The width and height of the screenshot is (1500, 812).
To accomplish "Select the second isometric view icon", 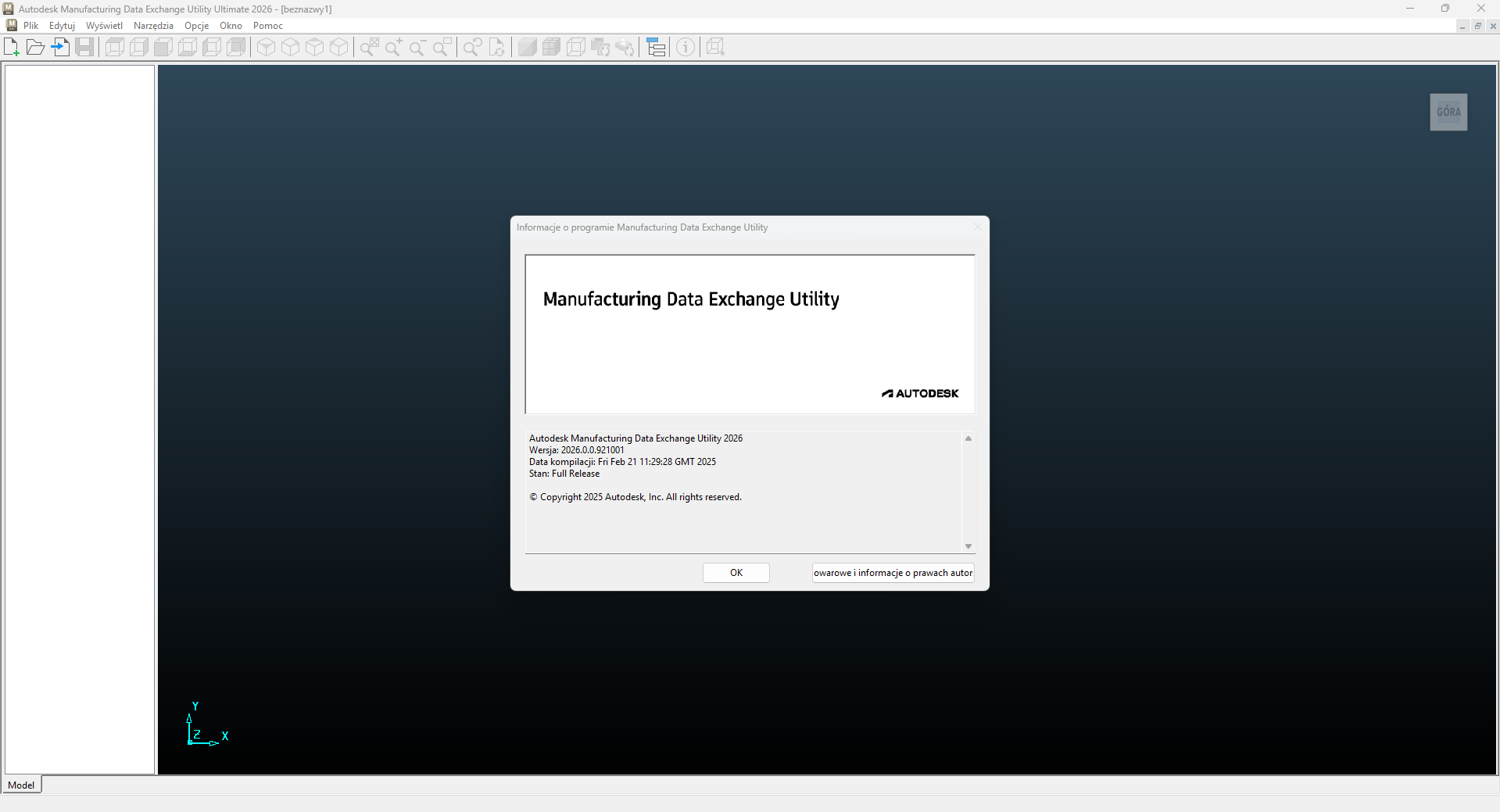I will click(290, 48).
